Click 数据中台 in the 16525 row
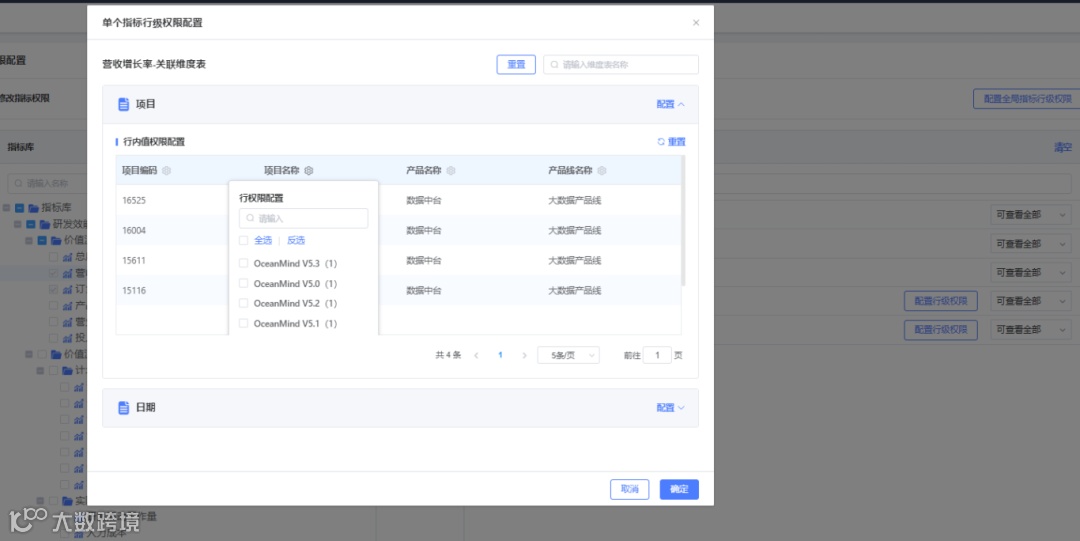Image resolution: width=1080 pixels, height=541 pixels. tap(424, 201)
